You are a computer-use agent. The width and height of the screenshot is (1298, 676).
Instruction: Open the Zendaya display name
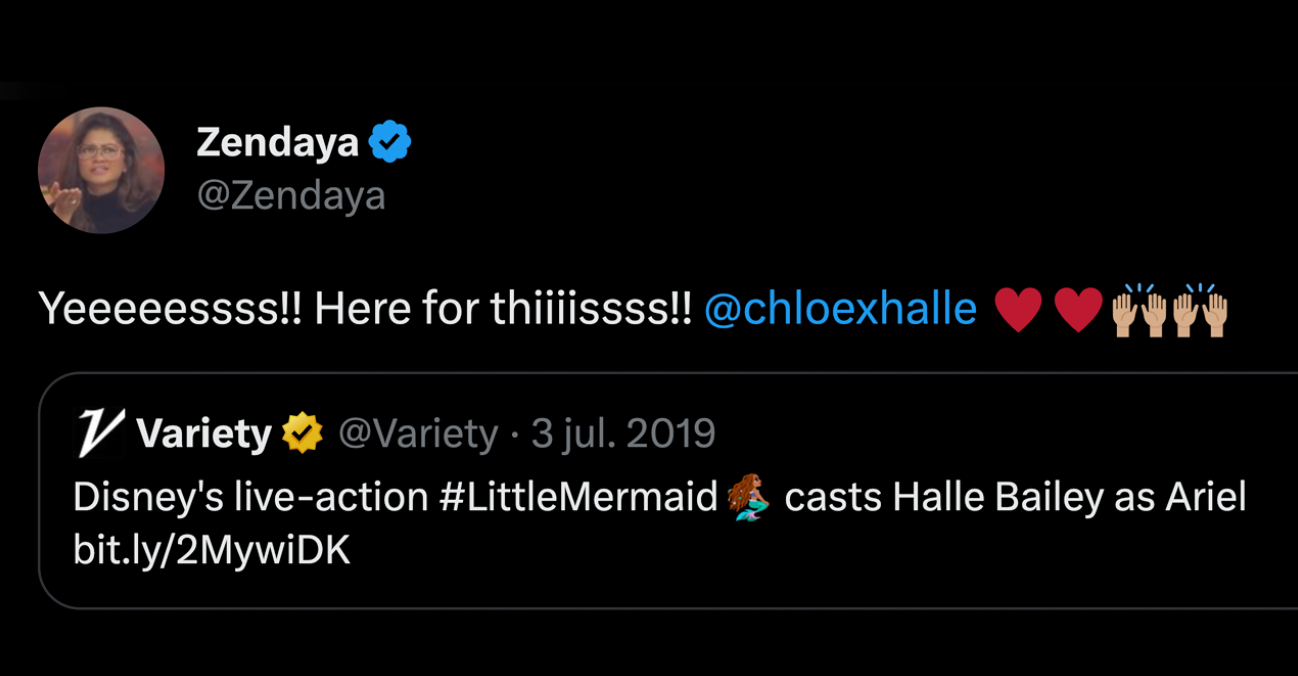(277, 143)
